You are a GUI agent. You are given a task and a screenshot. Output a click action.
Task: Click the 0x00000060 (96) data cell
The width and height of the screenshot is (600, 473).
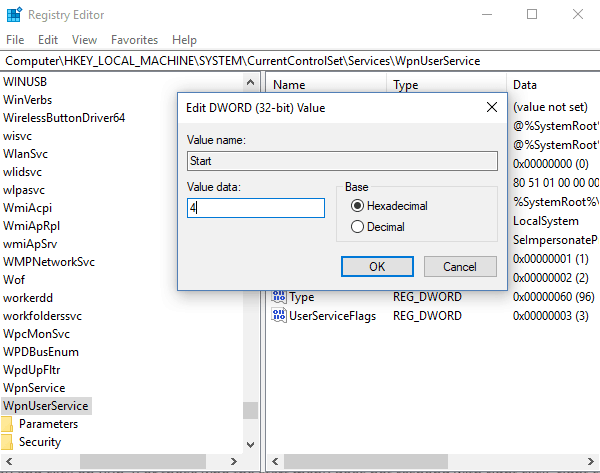point(553,297)
